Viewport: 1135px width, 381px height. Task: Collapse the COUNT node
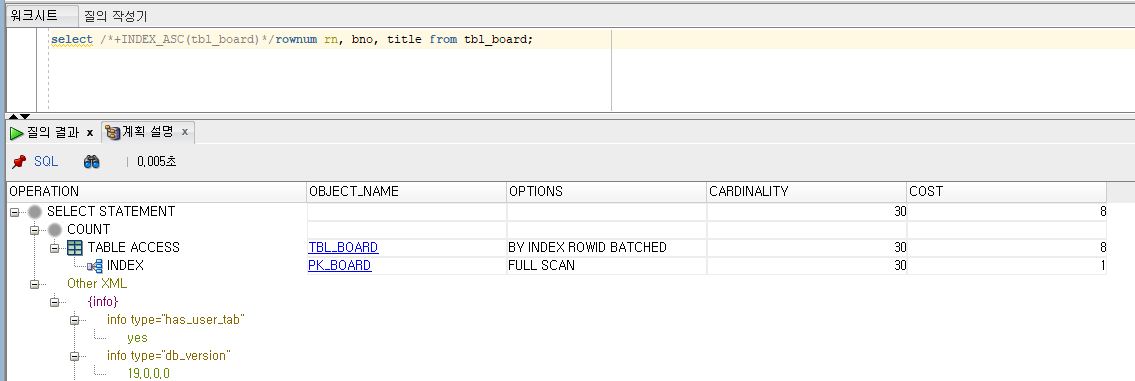click(x=34, y=230)
